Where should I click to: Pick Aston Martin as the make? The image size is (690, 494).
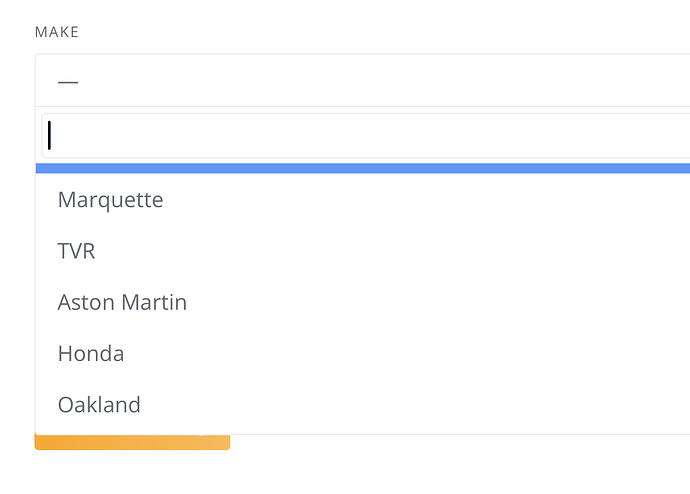[x=363, y=302]
